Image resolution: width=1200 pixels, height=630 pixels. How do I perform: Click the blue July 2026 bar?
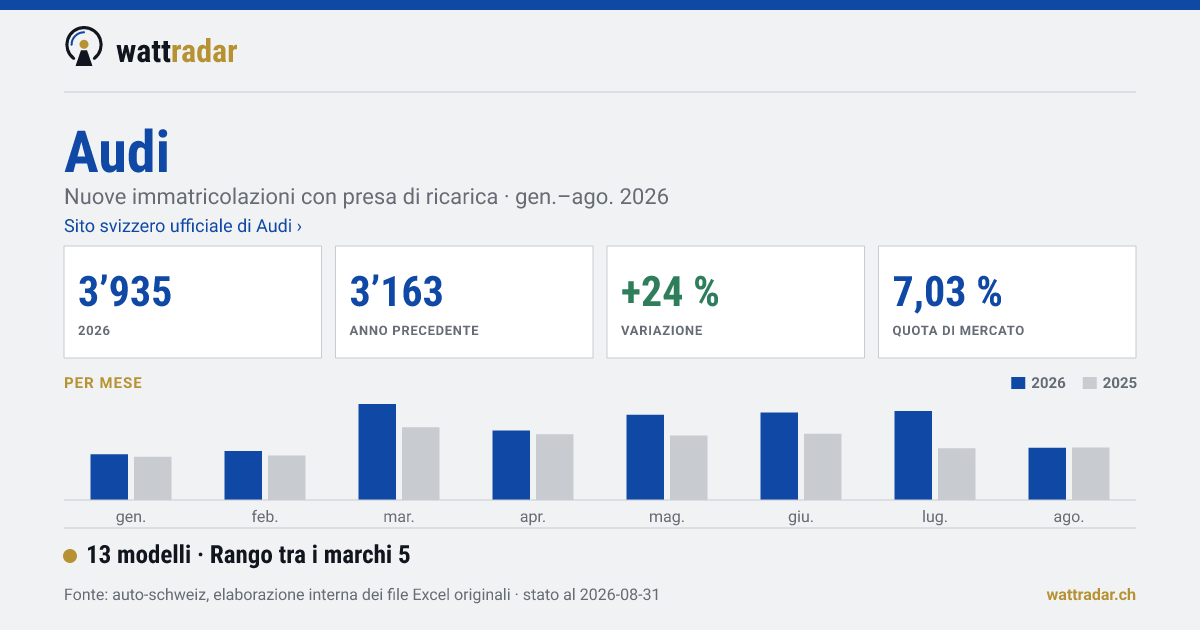click(913, 455)
